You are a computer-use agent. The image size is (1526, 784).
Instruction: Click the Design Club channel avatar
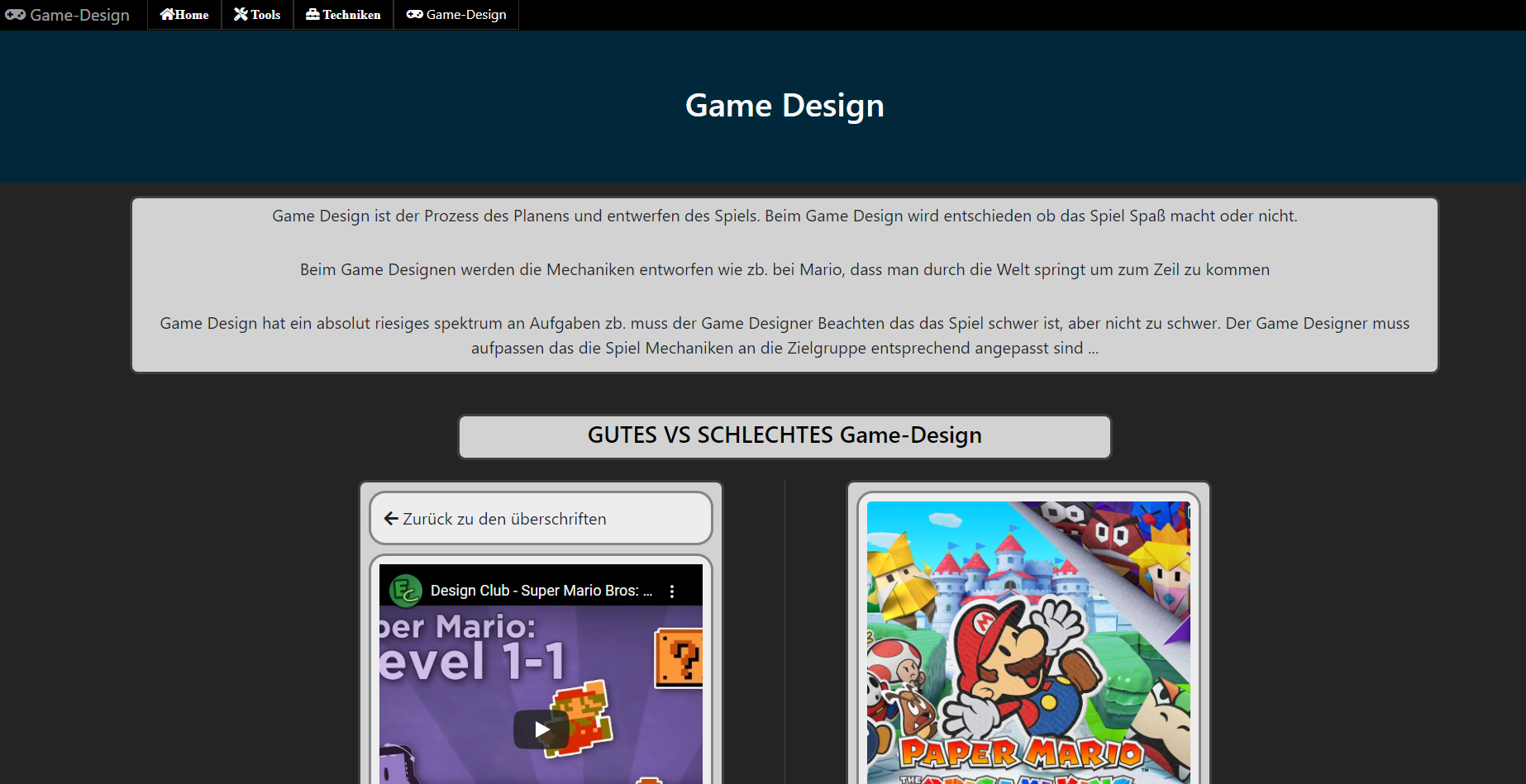(405, 591)
